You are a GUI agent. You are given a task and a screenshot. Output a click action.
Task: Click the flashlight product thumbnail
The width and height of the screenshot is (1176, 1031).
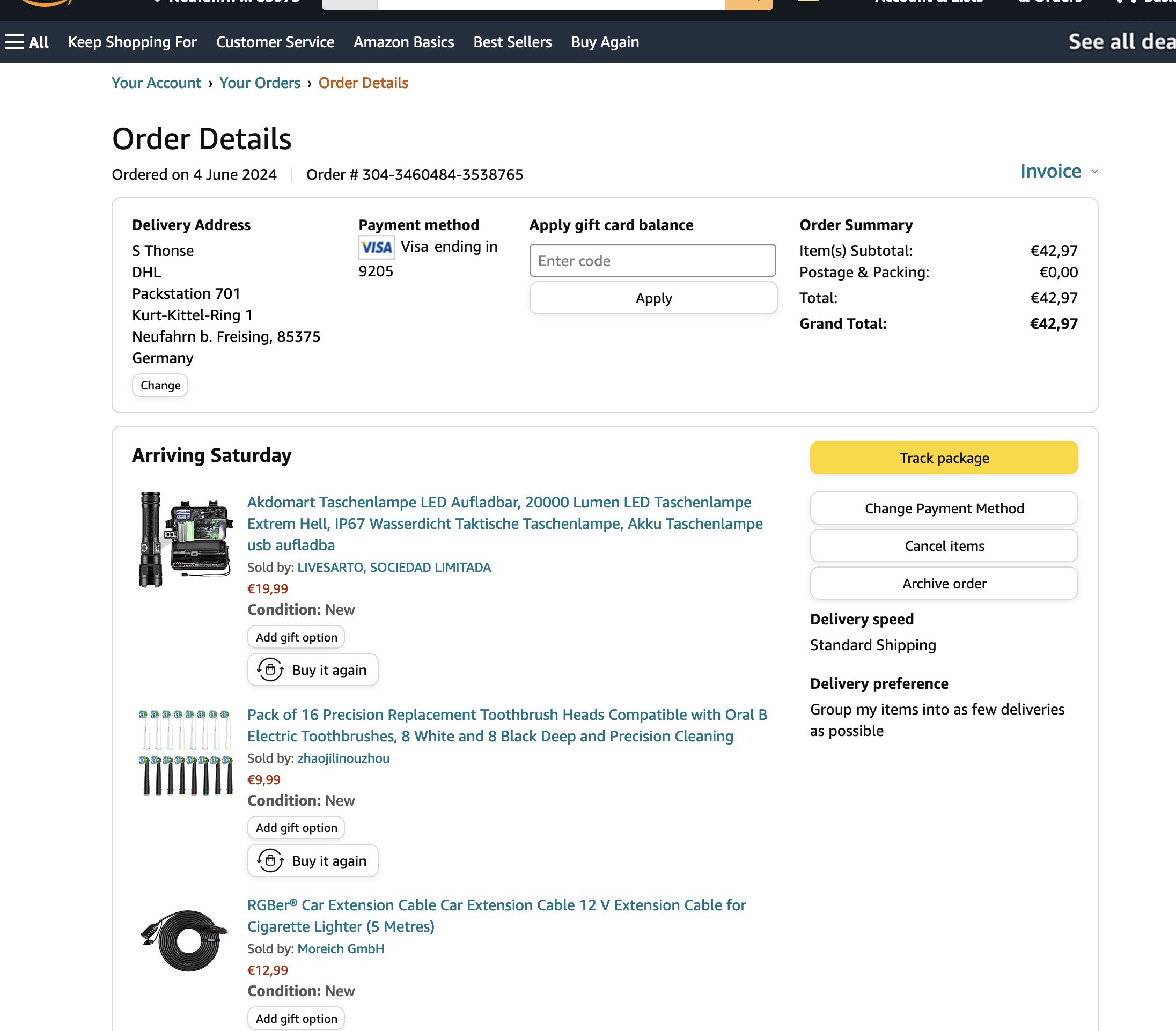(185, 540)
